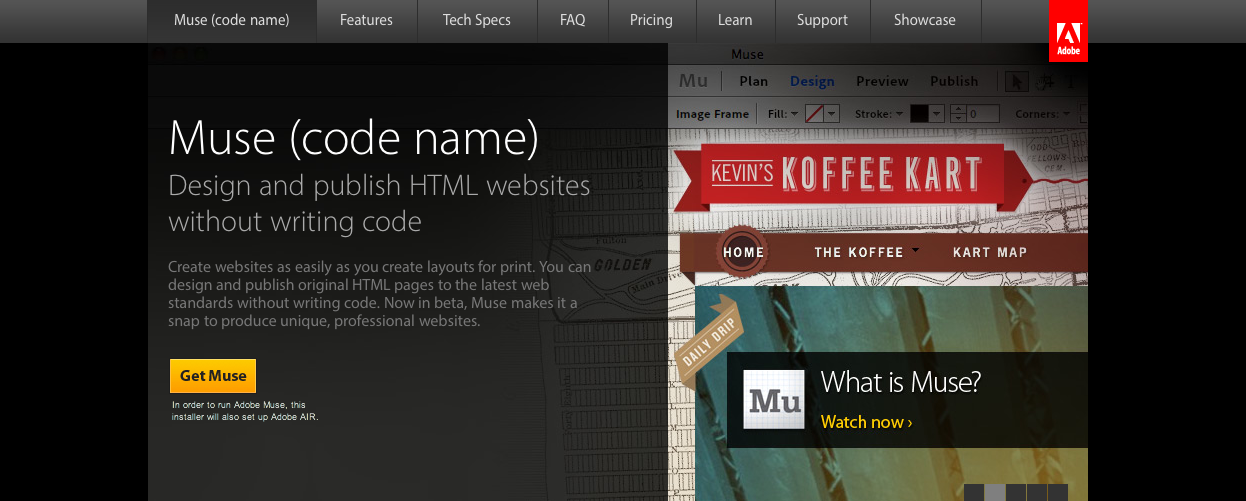
Task: Click the Fill swatch with red slash
Action: (814, 114)
